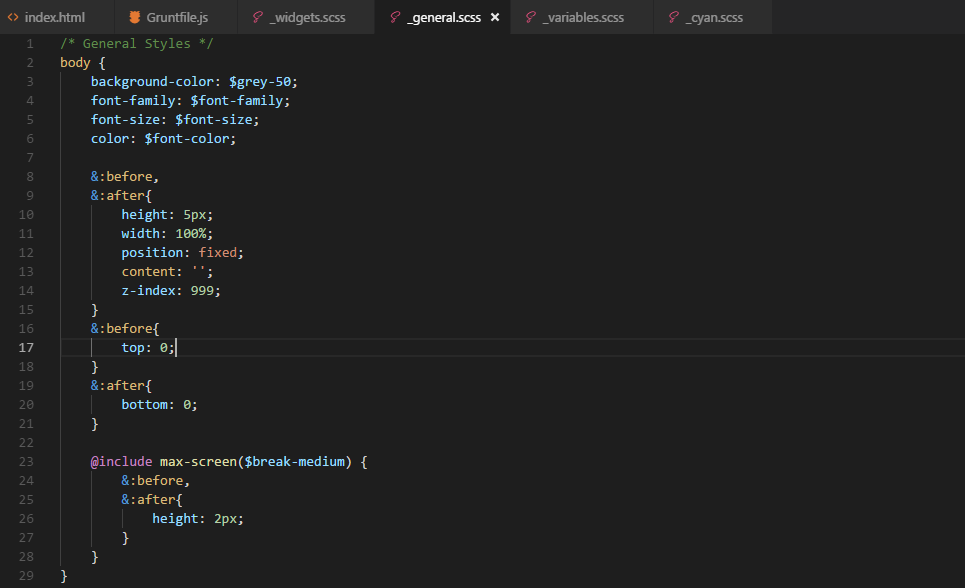Click the z-index value 999
The image size is (965, 588).
[x=202, y=290]
